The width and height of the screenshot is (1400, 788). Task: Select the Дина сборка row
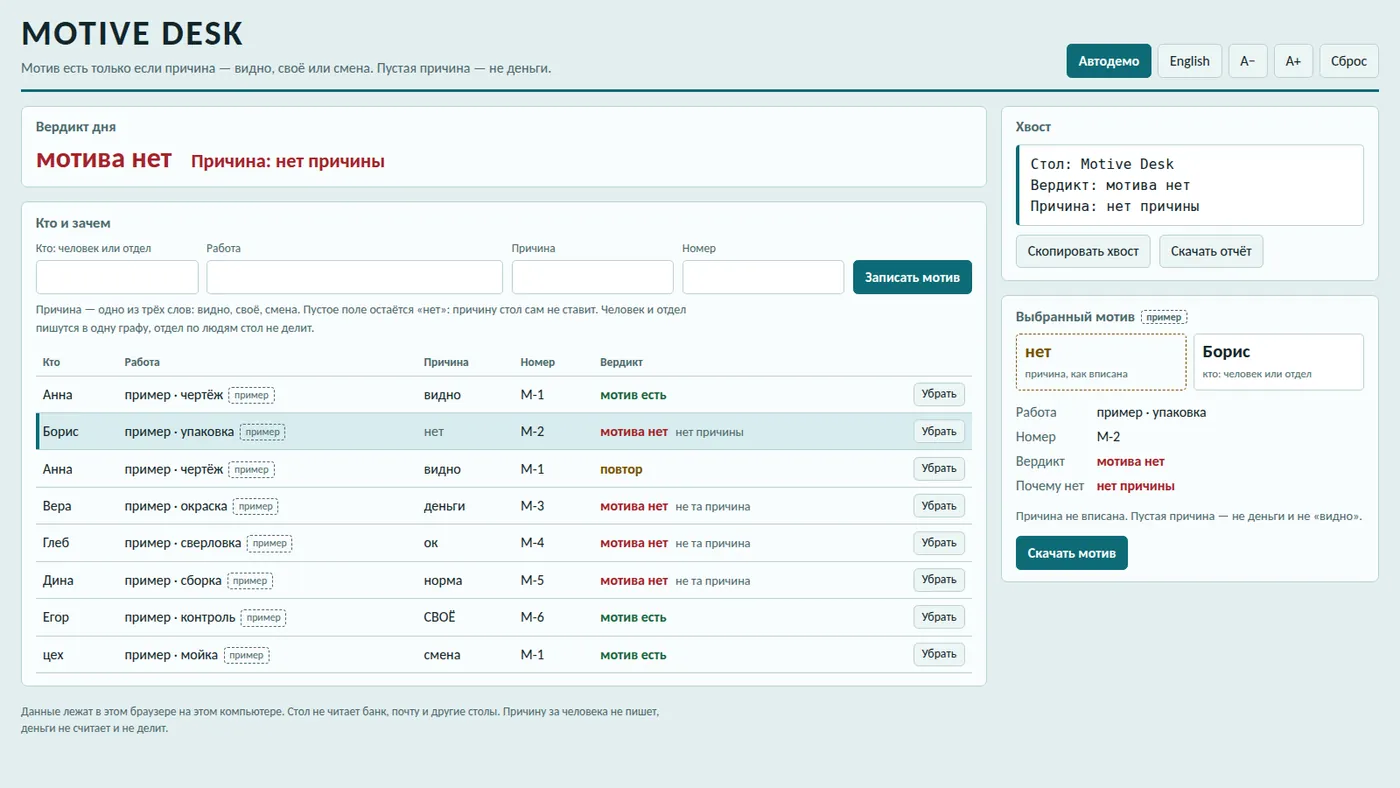(504, 580)
